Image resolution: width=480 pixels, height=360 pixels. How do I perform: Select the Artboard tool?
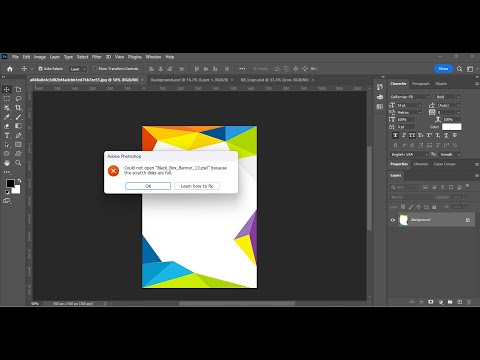pyautogui.click(x=18, y=89)
